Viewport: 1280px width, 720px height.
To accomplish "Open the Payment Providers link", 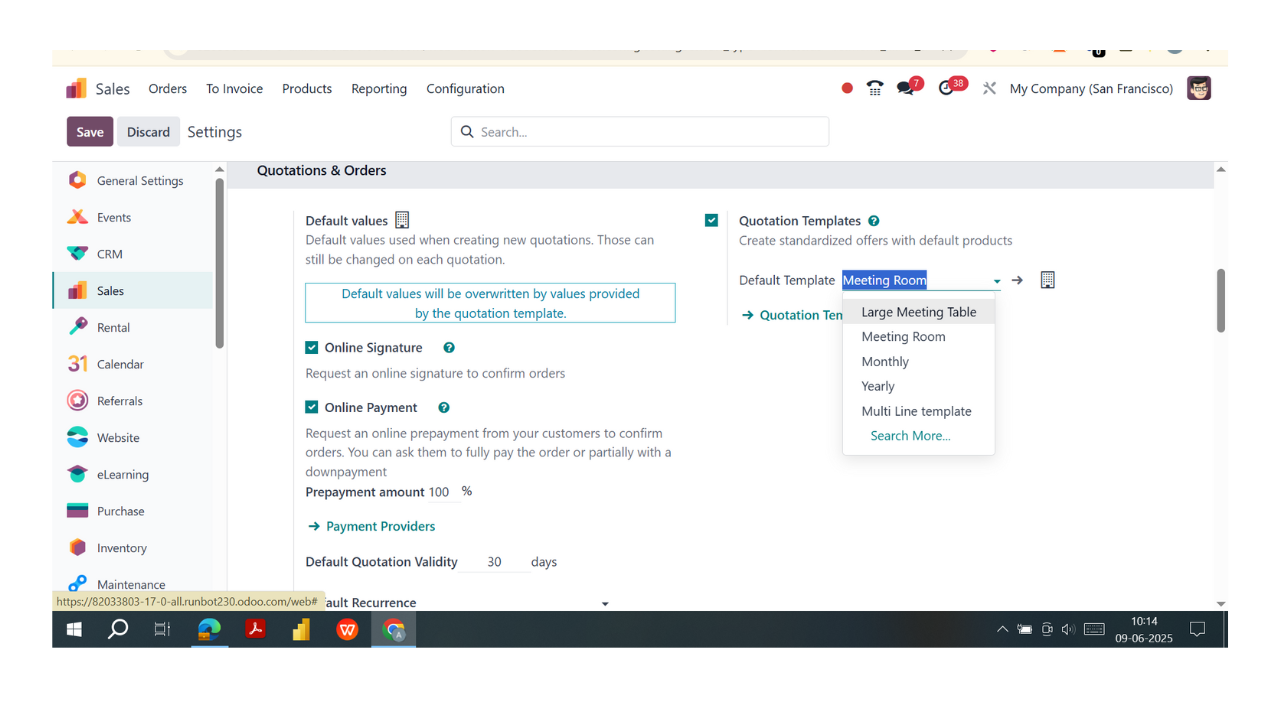I will 380,526.
